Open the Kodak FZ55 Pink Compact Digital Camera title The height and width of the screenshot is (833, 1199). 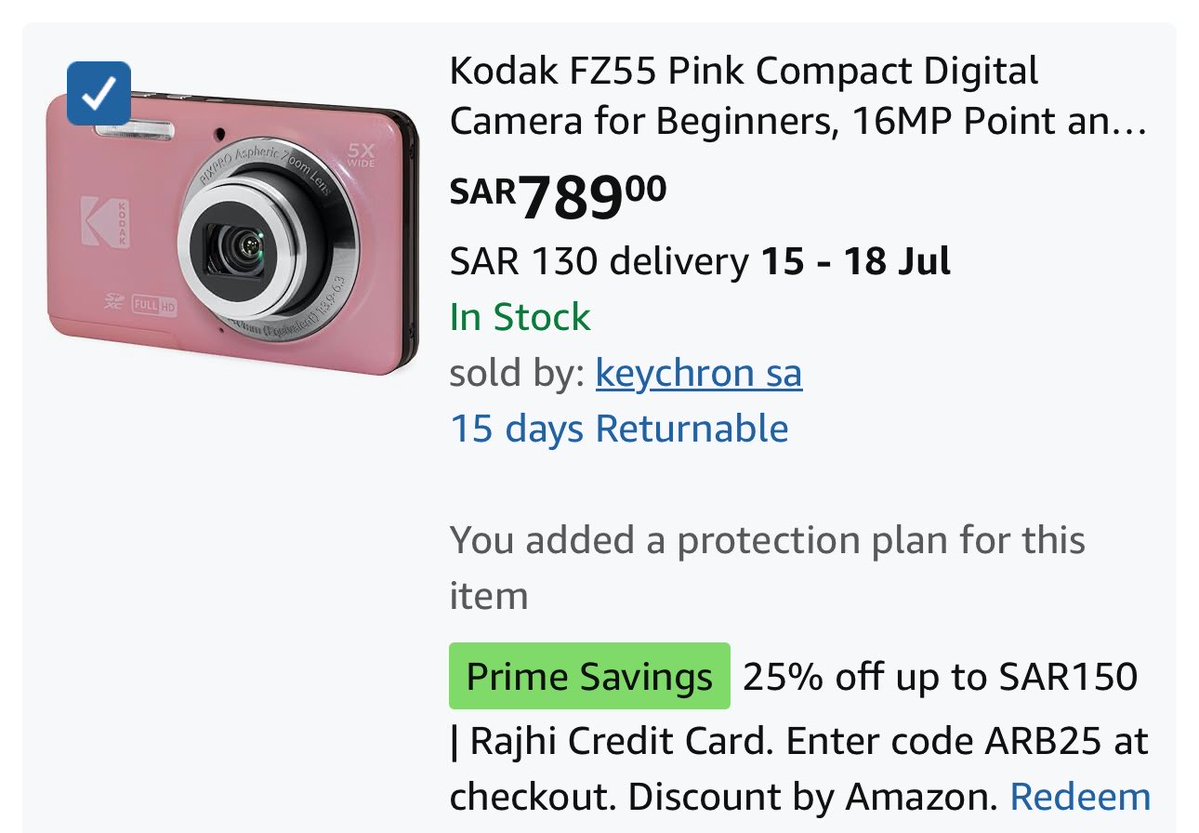798,96
